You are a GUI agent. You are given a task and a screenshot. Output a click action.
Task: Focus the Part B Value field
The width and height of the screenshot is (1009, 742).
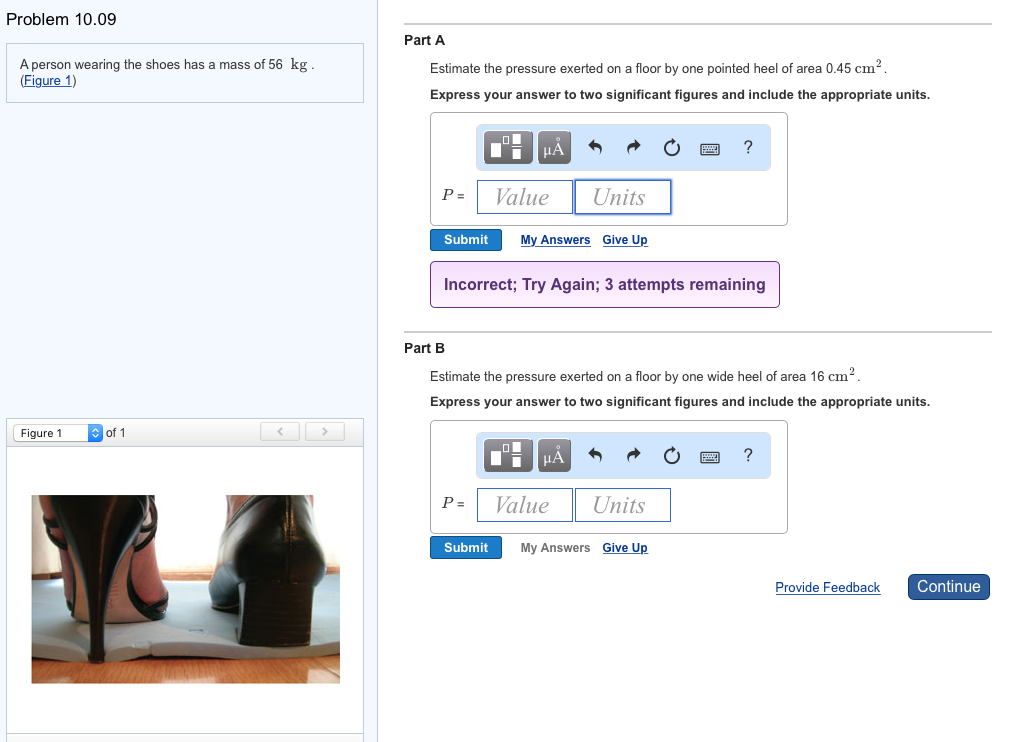pyautogui.click(x=524, y=505)
